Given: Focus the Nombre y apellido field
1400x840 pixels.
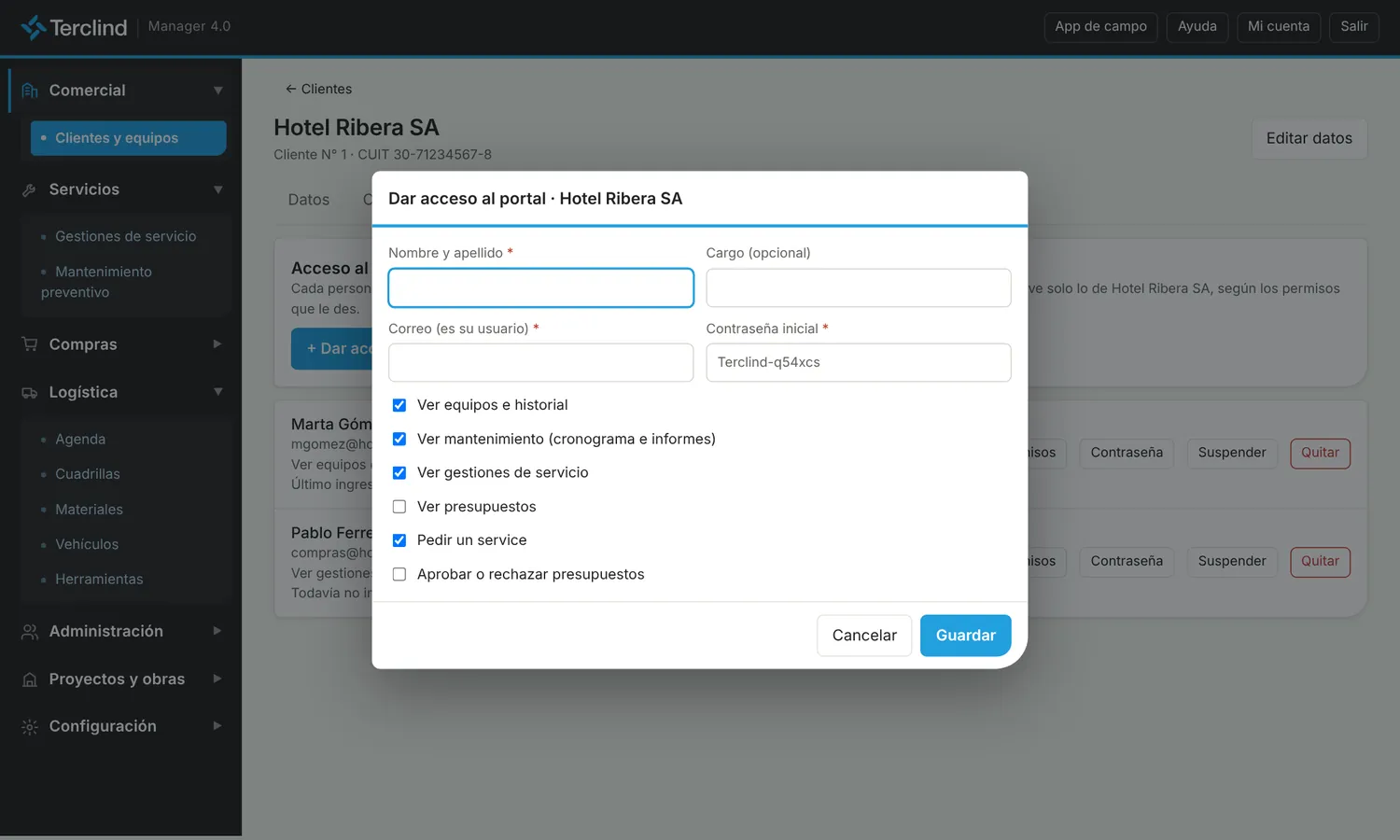Looking at the screenshot, I should (541, 287).
